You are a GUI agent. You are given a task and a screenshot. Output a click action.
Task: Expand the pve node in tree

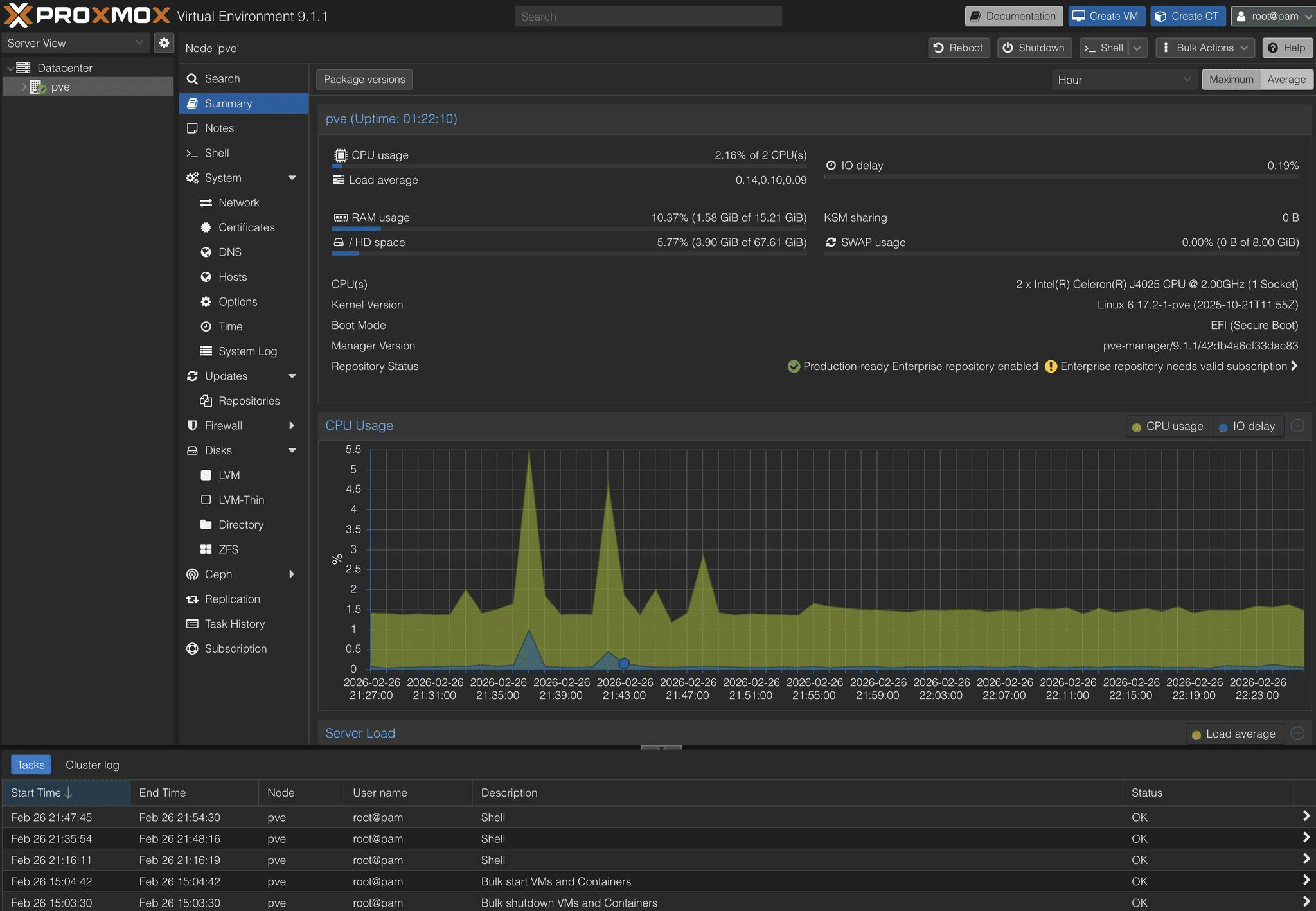pyautogui.click(x=24, y=87)
